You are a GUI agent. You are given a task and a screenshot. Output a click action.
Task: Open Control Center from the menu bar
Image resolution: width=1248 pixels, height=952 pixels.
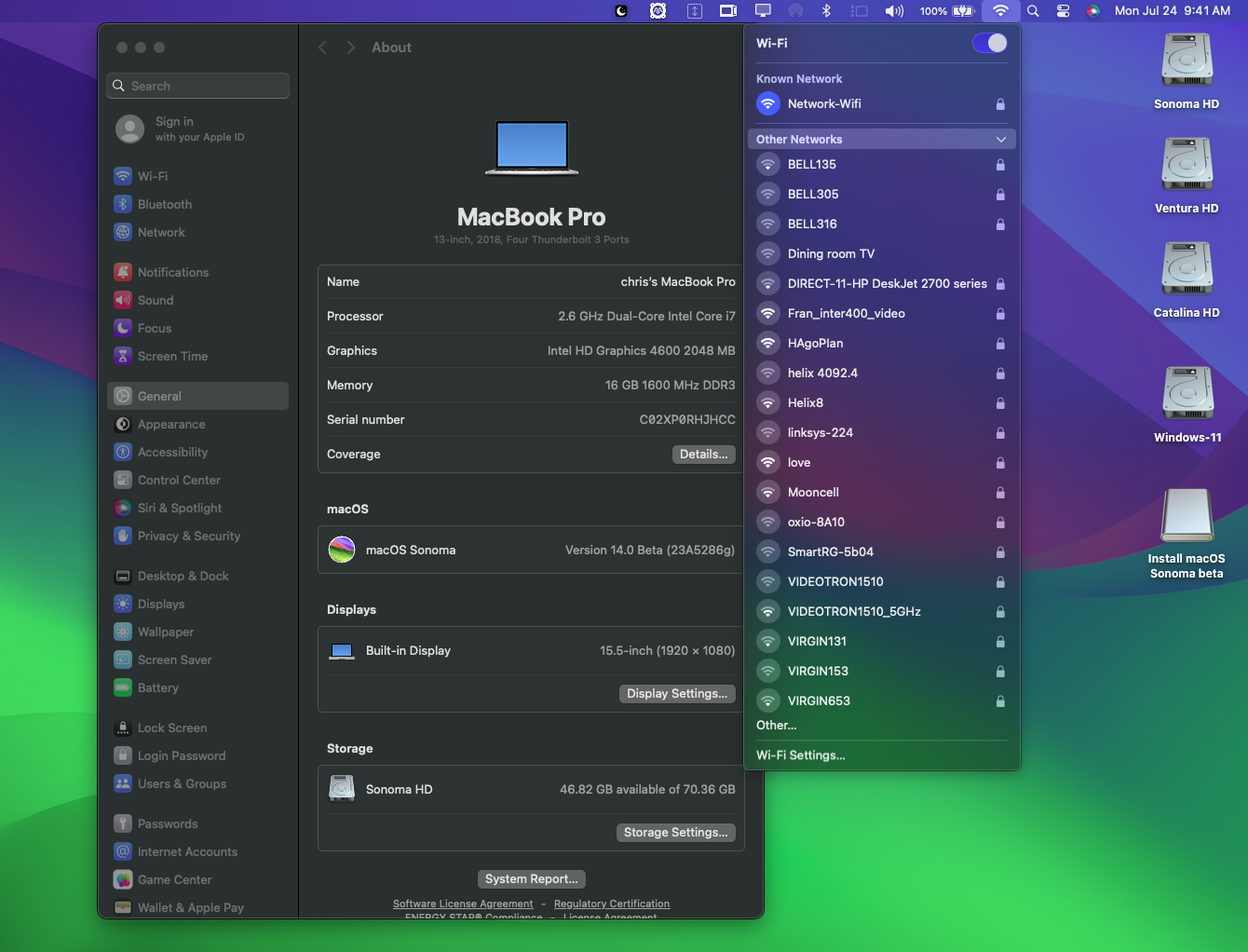coord(1063,11)
